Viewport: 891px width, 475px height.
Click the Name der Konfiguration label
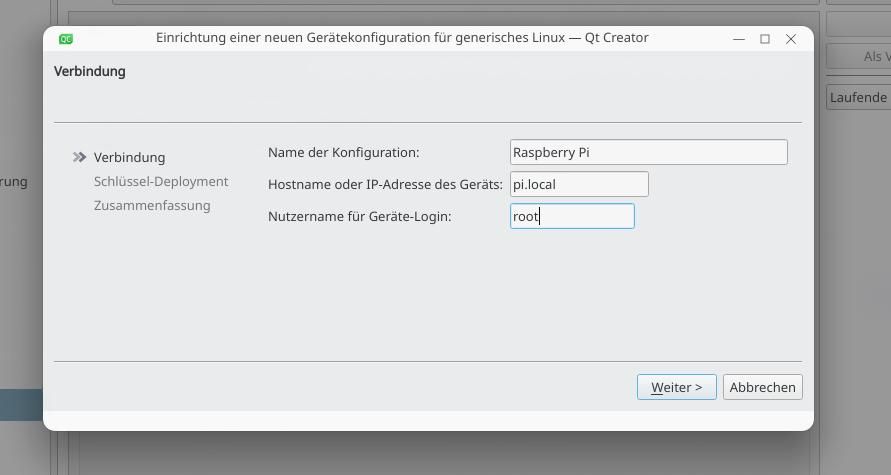pos(343,152)
